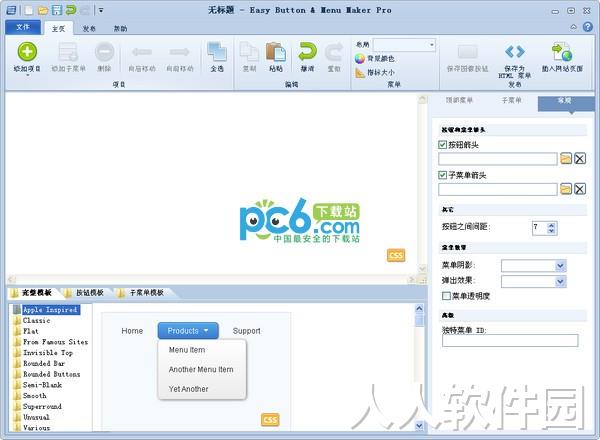Toggle the button arrow (按钮箭头) checkbox
600x440 pixels.
[442, 145]
